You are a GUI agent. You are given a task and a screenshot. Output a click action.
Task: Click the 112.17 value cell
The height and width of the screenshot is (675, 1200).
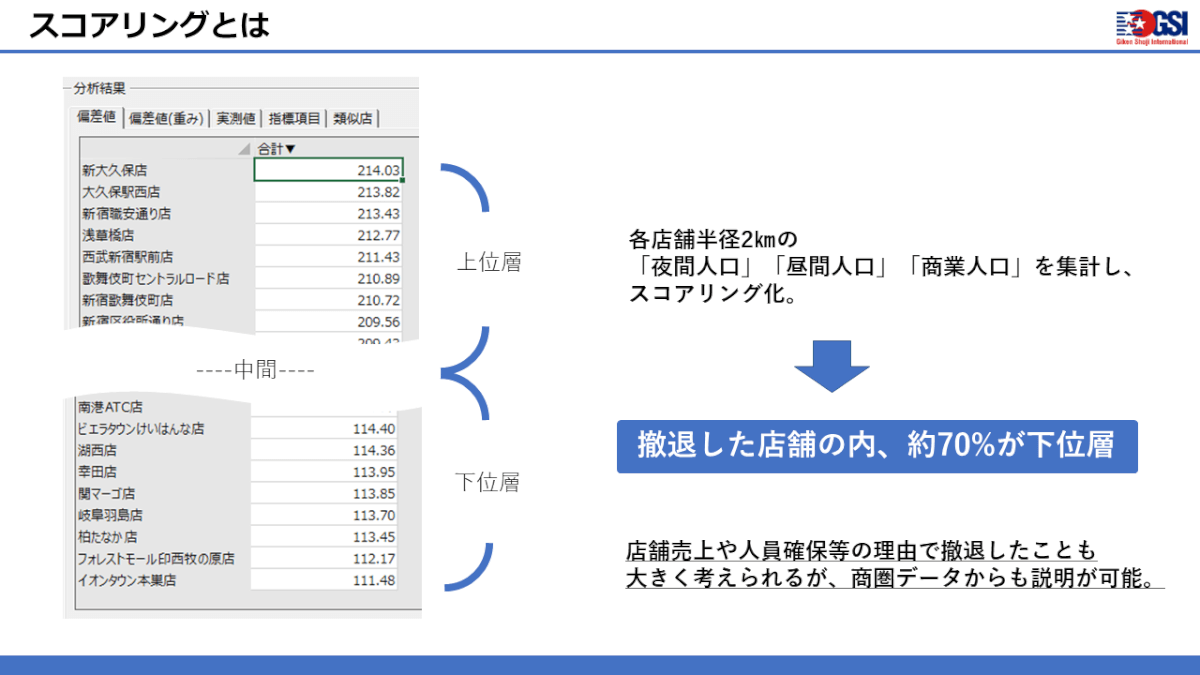click(325, 558)
